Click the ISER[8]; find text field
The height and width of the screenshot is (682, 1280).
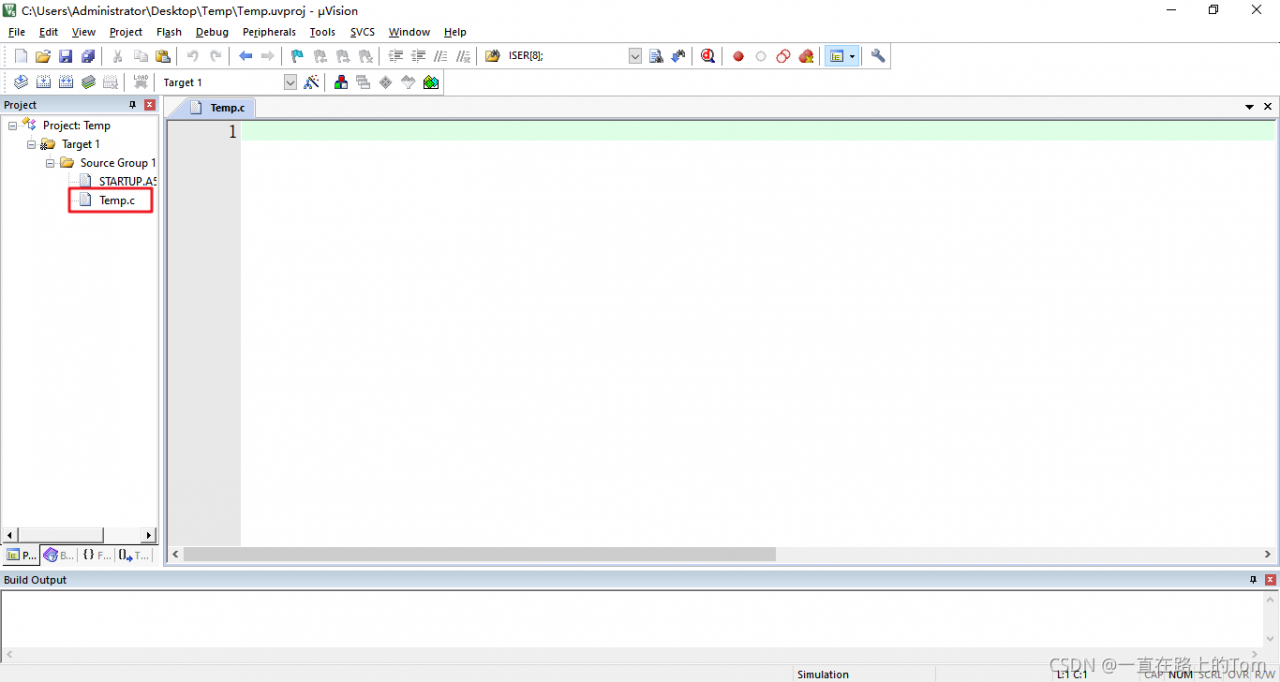pyautogui.click(x=565, y=57)
